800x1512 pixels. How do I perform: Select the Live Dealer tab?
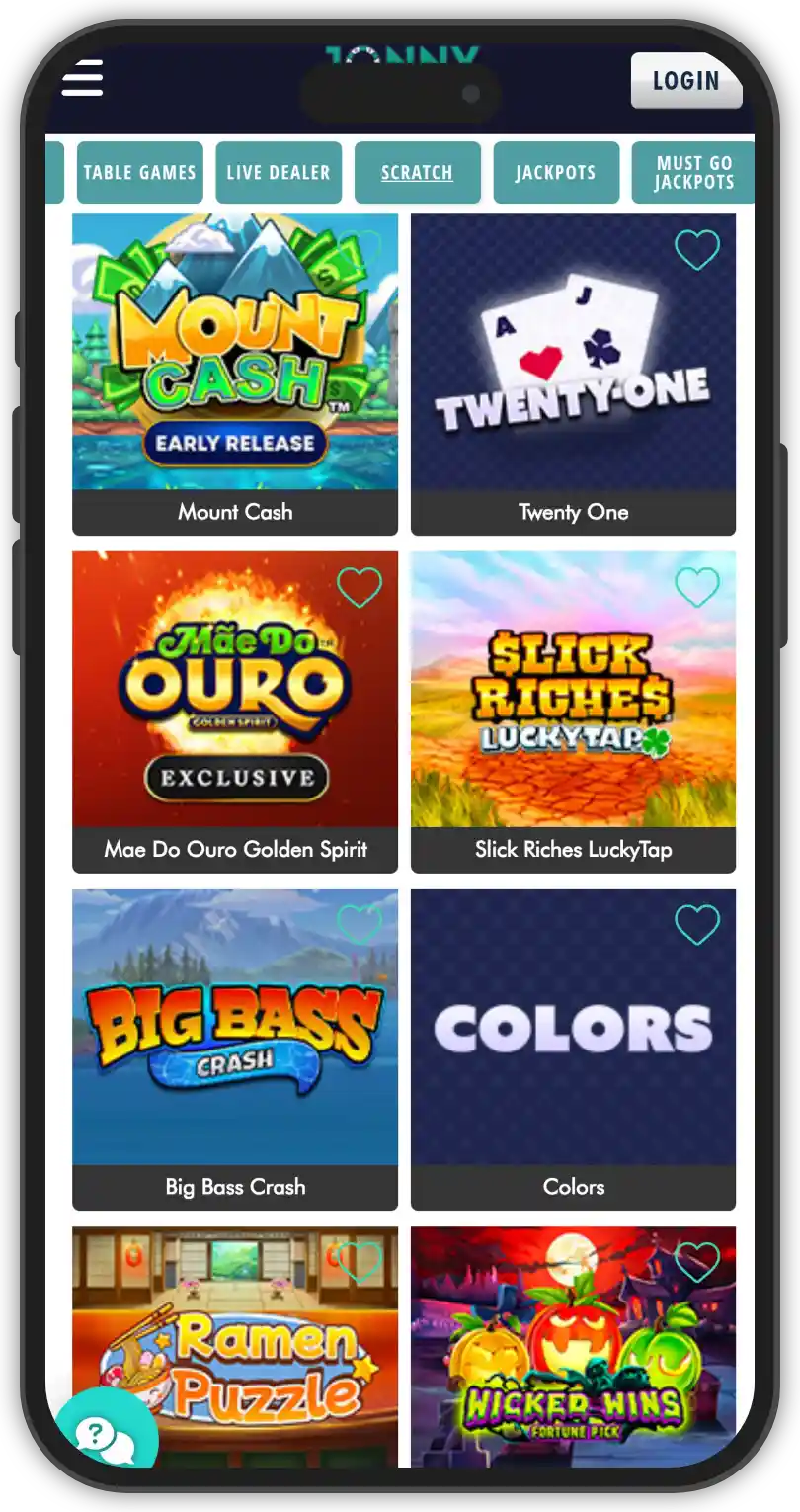279,172
